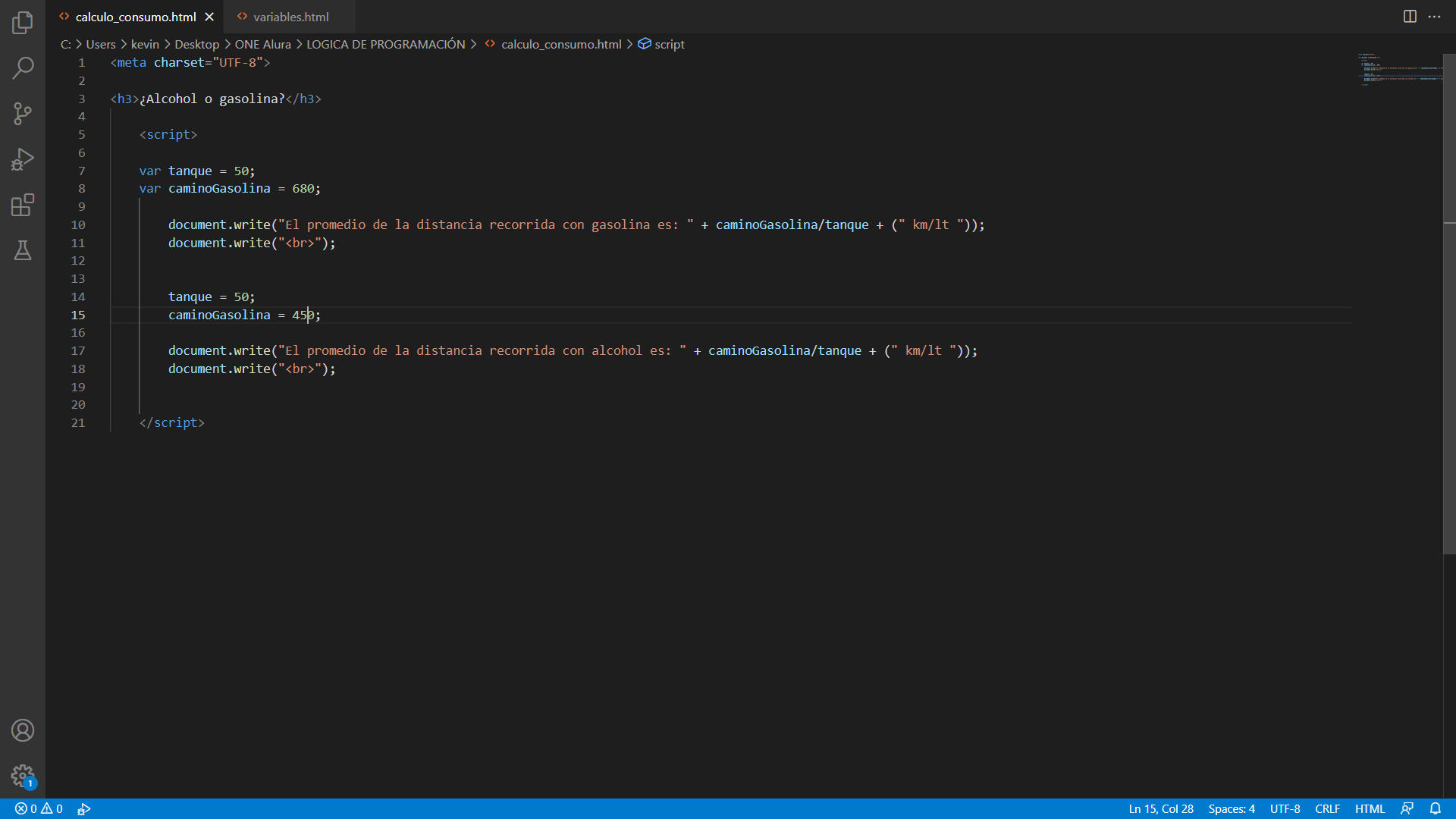The image size is (1456, 819).
Task: Open the editor More Actions menu
Action: (1434, 17)
